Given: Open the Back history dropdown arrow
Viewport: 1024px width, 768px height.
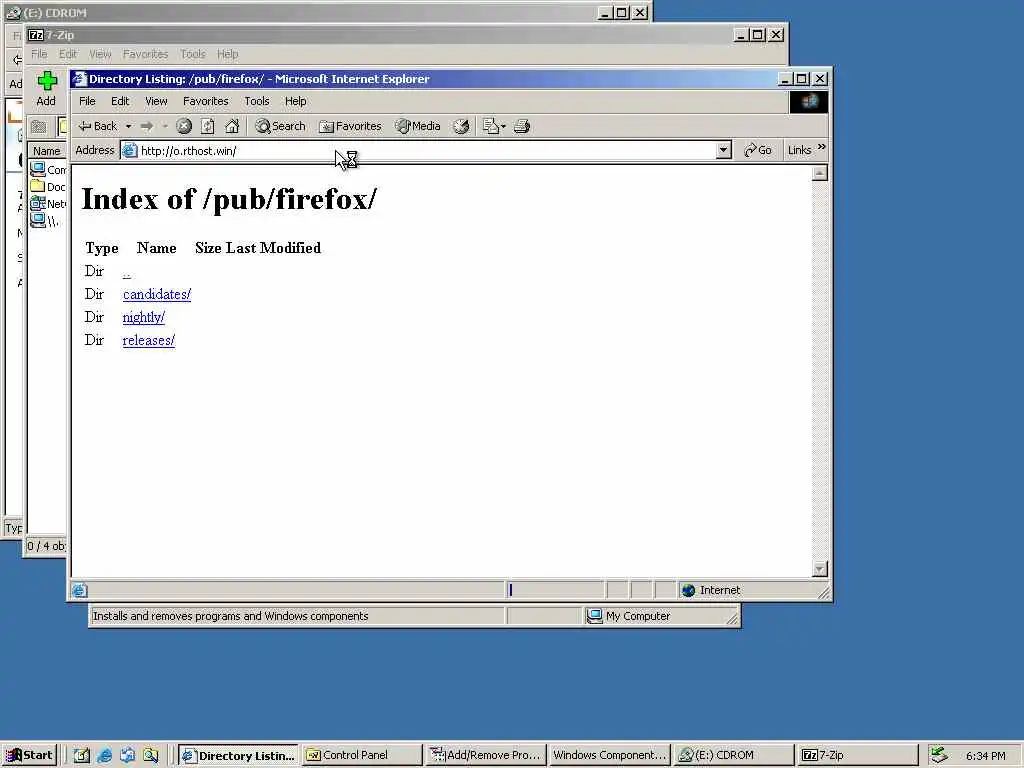Looking at the screenshot, I should [x=129, y=126].
